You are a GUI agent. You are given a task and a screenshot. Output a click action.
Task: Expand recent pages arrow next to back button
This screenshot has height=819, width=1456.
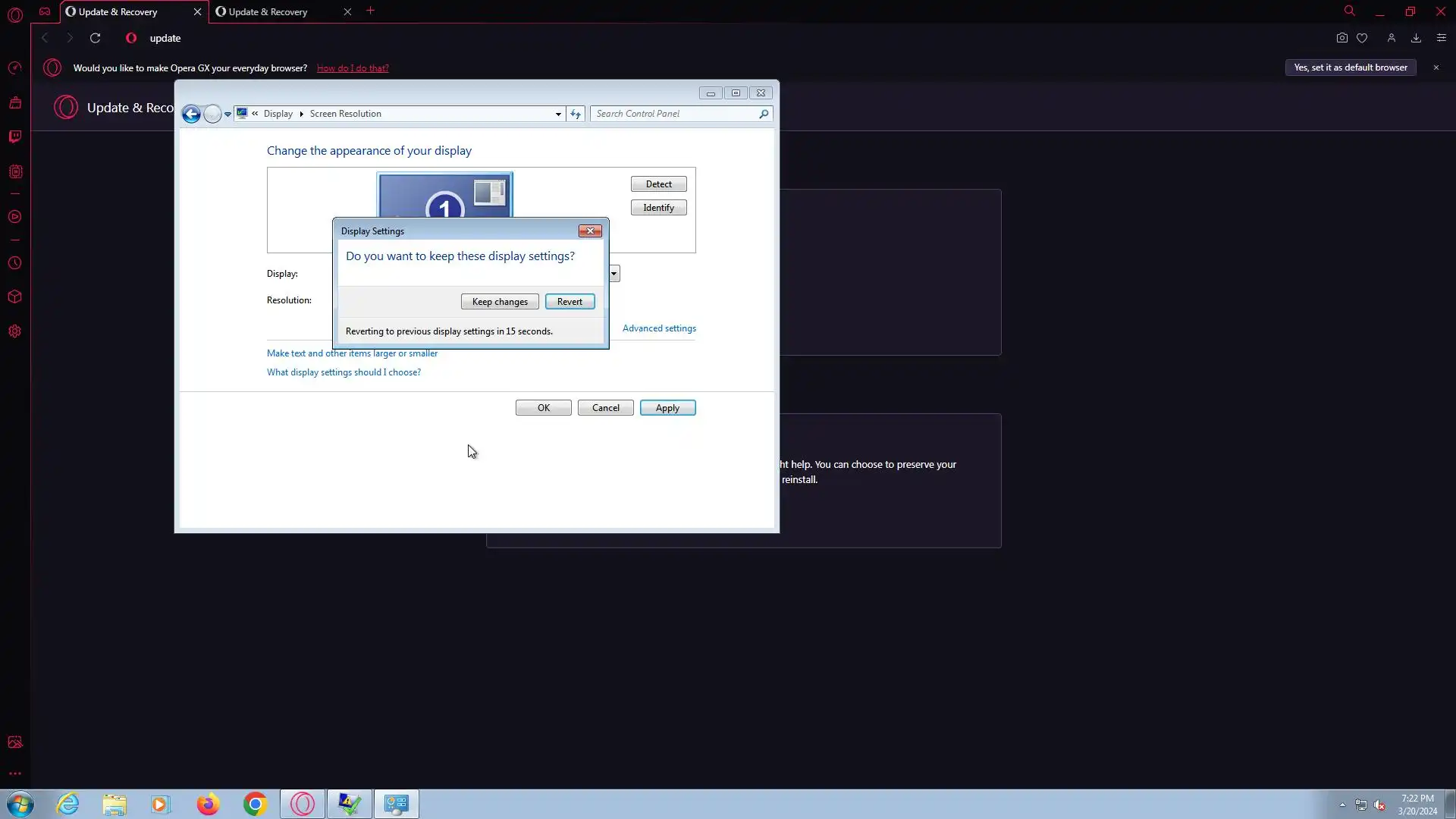coord(227,115)
